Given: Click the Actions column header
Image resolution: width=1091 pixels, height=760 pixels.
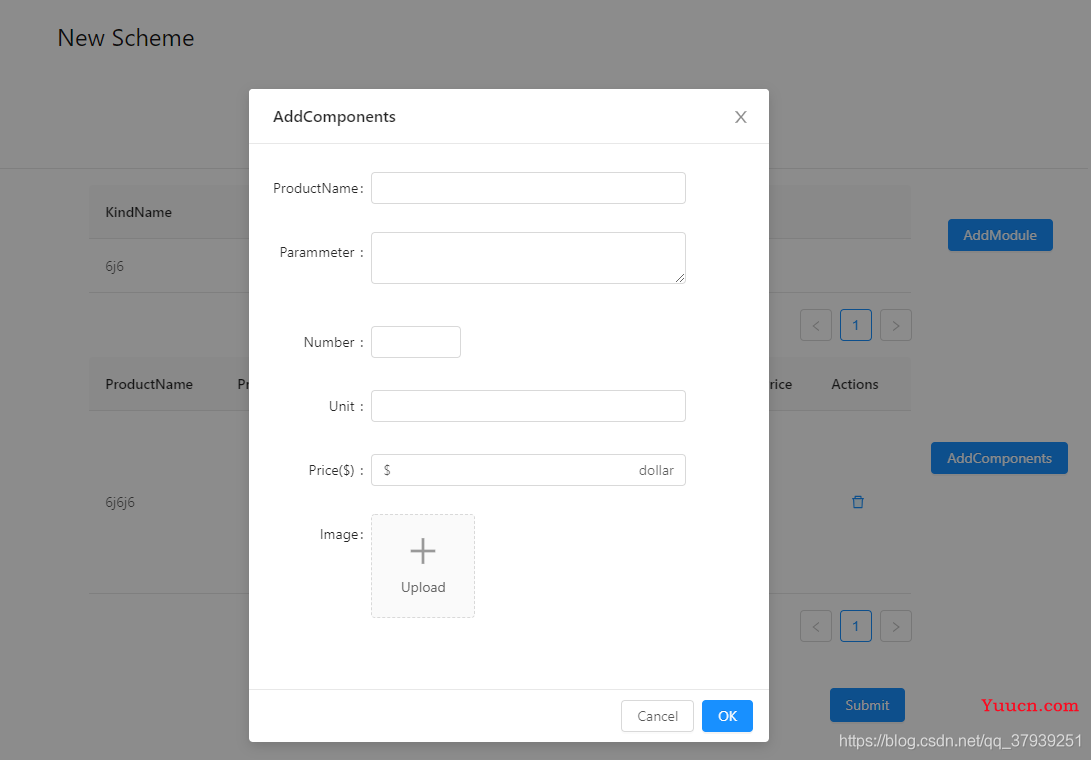Looking at the screenshot, I should (854, 384).
